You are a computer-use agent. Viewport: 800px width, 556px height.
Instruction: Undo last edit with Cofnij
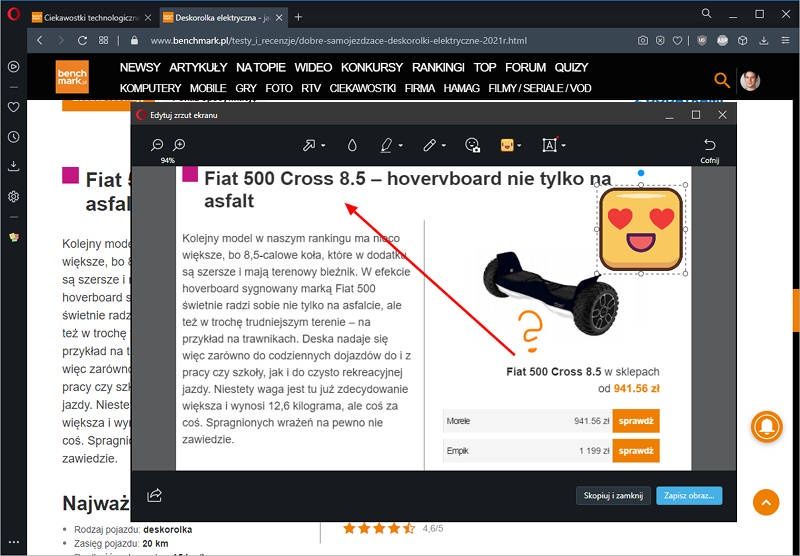pyautogui.click(x=710, y=150)
